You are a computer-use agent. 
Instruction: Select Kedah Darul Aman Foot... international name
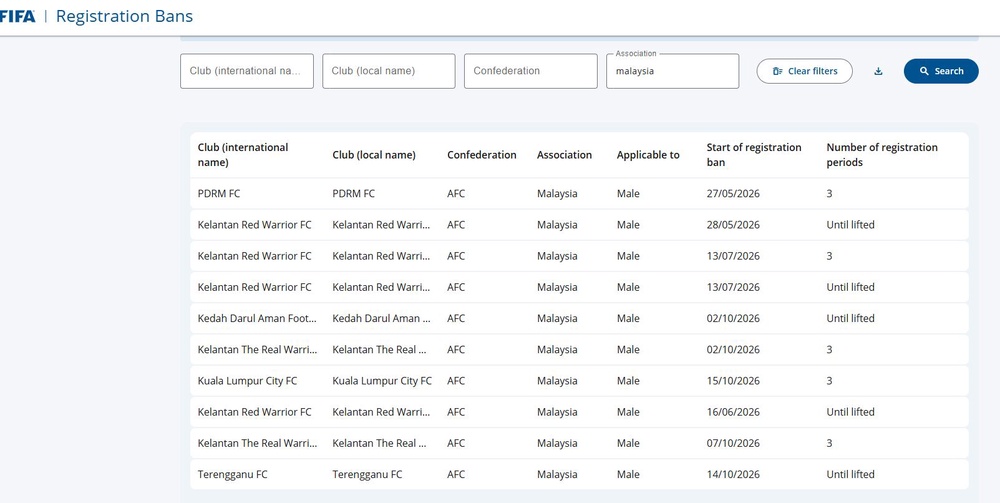point(257,319)
